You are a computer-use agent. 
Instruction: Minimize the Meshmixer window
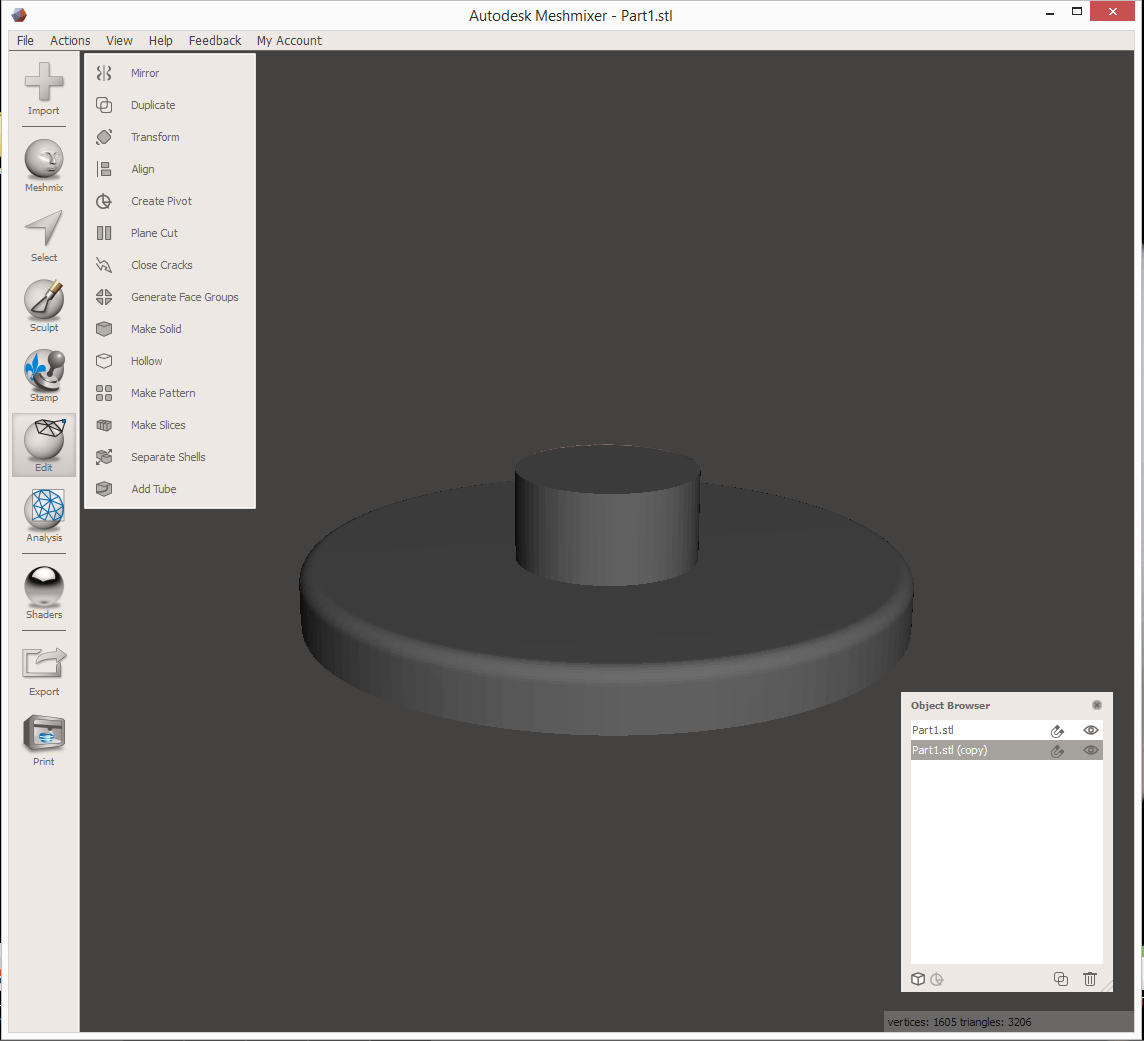(1050, 12)
